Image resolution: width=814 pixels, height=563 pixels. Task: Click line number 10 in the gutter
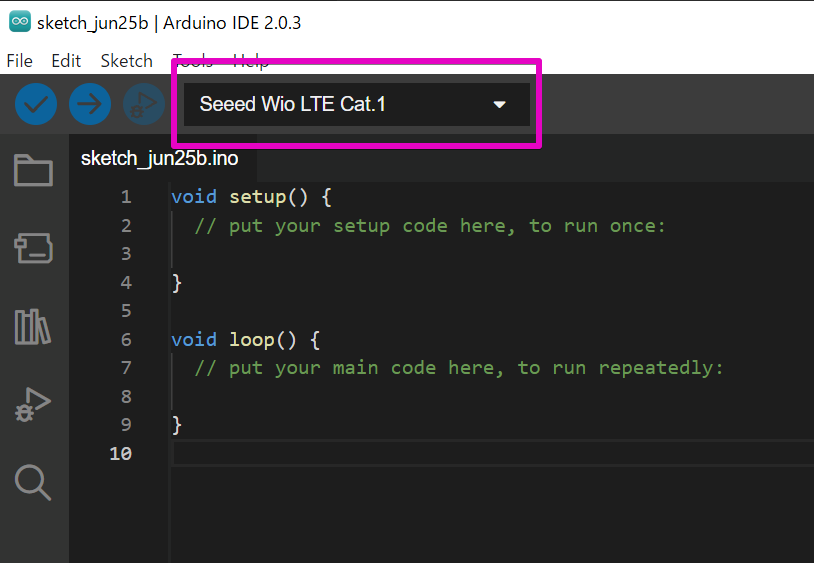[120, 454]
